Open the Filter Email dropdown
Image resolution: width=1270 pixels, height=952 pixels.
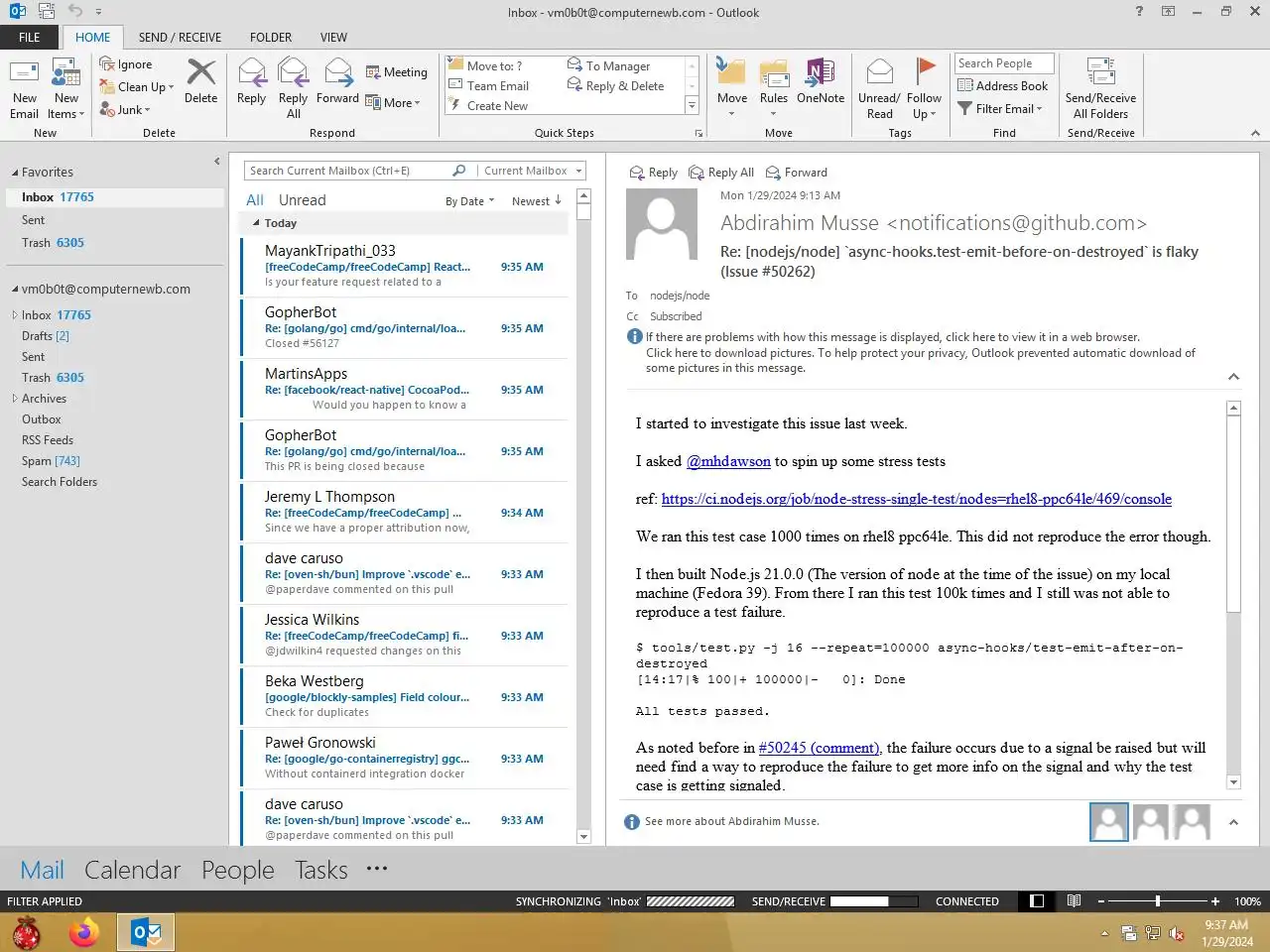pos(1000,109)
